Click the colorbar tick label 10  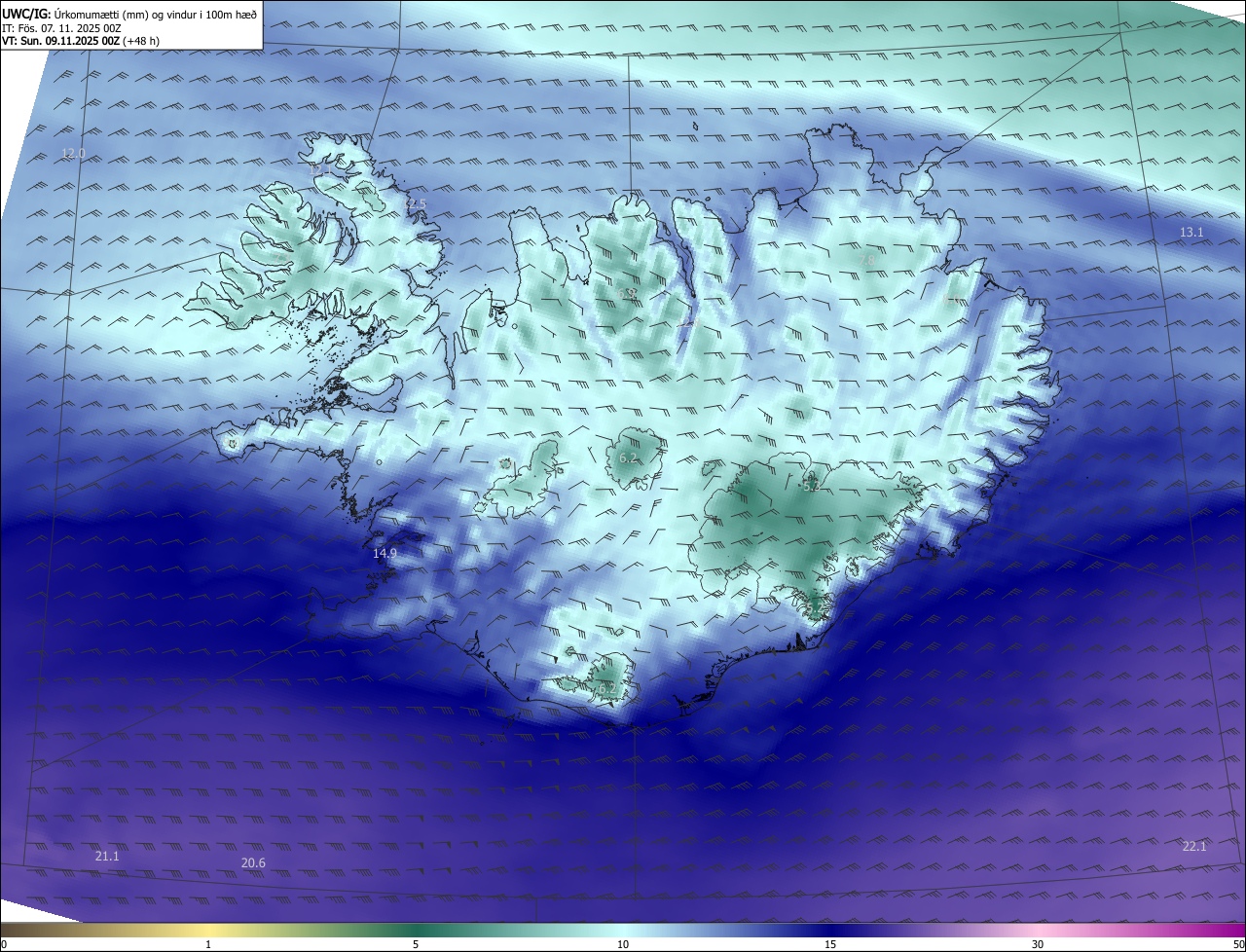click(x=623, y=944)
